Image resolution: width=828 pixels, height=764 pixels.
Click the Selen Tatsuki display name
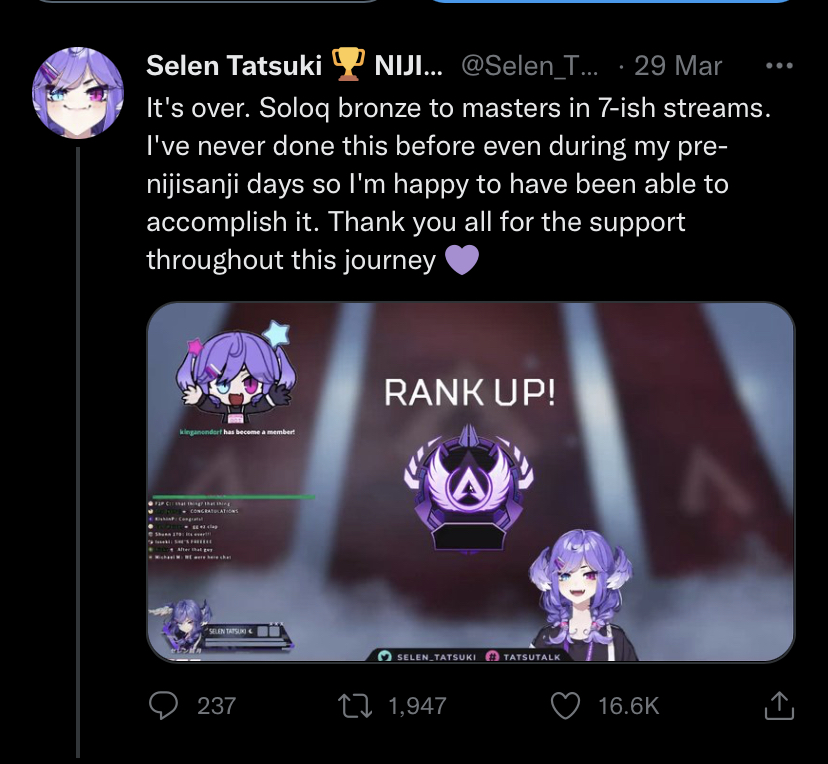pos(234,66)
